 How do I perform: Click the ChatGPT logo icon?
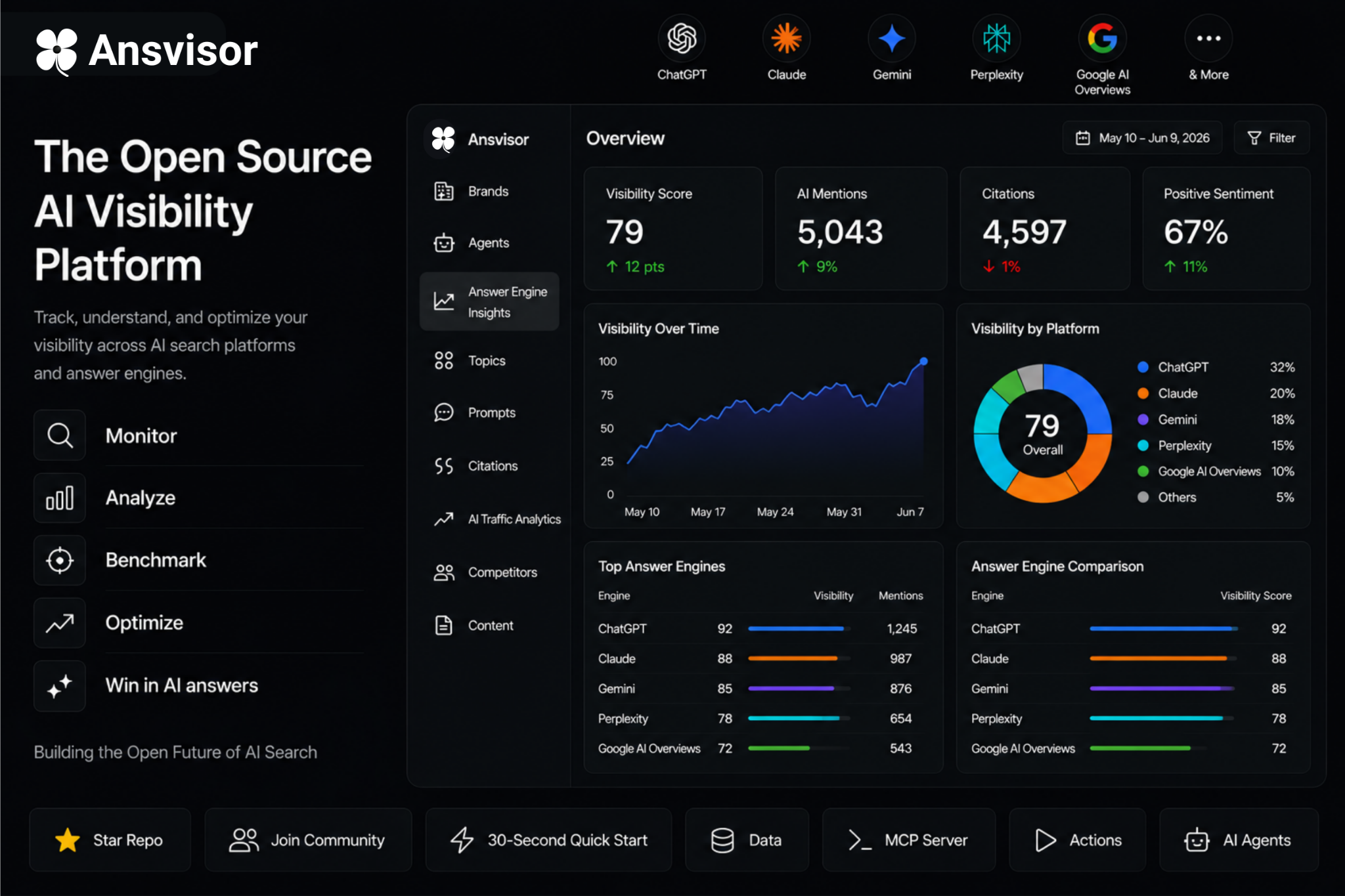pyautogui.click(x=682, y=38)
